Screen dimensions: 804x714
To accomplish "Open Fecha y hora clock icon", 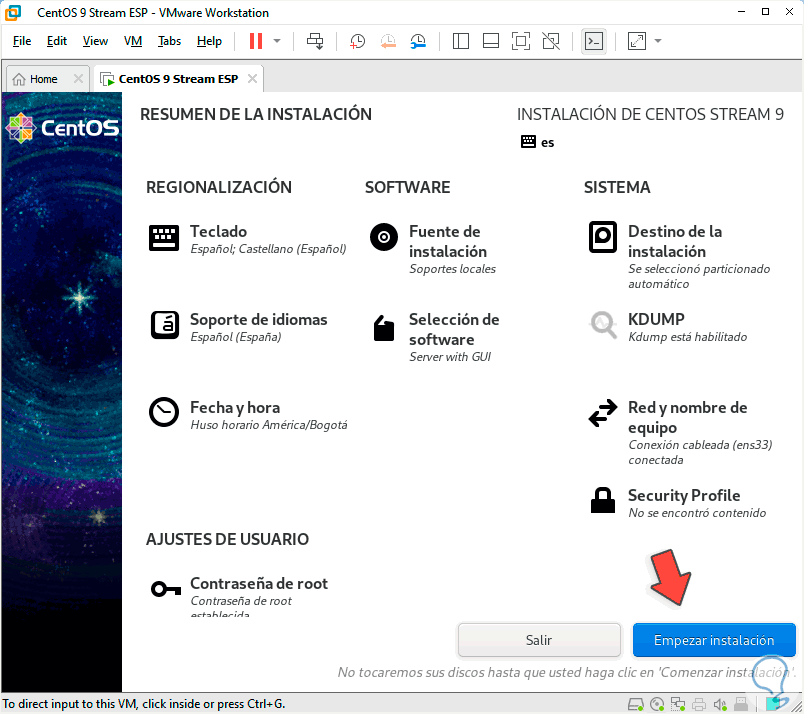I will 164,412.
